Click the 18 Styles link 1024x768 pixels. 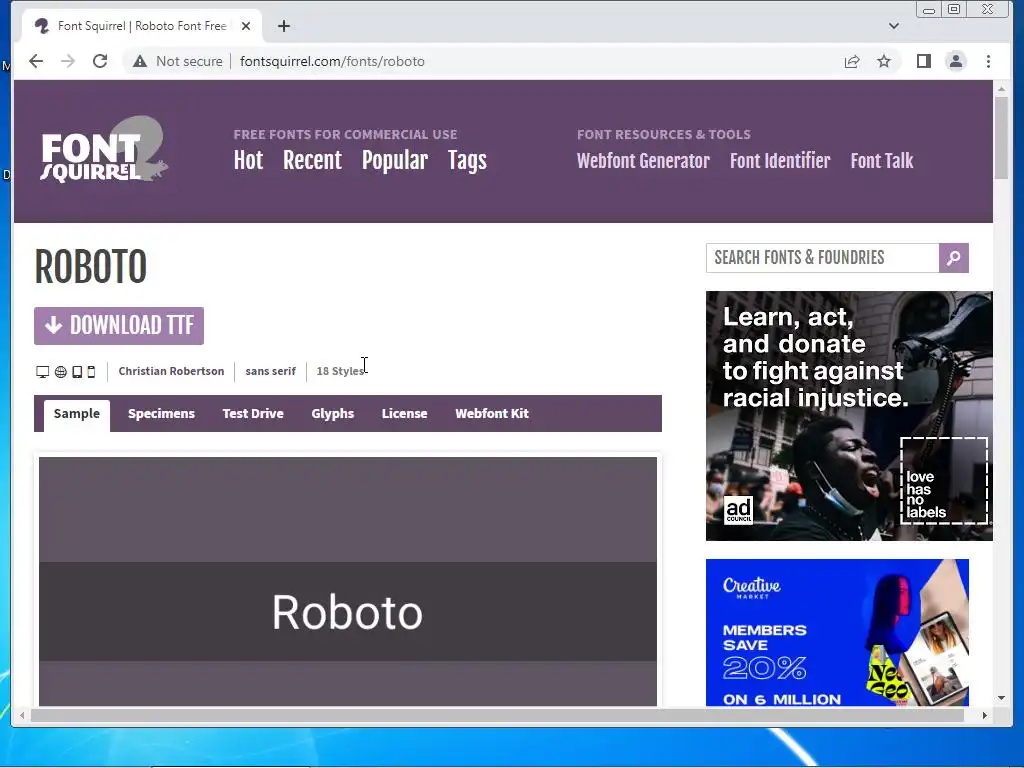point(340,371)
